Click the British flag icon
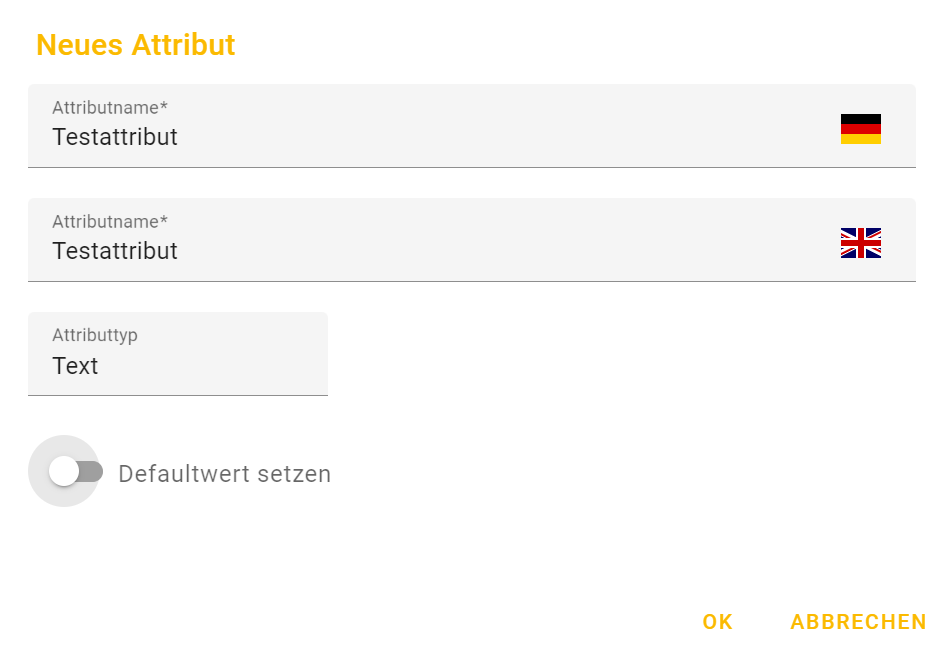Viewport: 947px width, 655px height. (860, 243)
